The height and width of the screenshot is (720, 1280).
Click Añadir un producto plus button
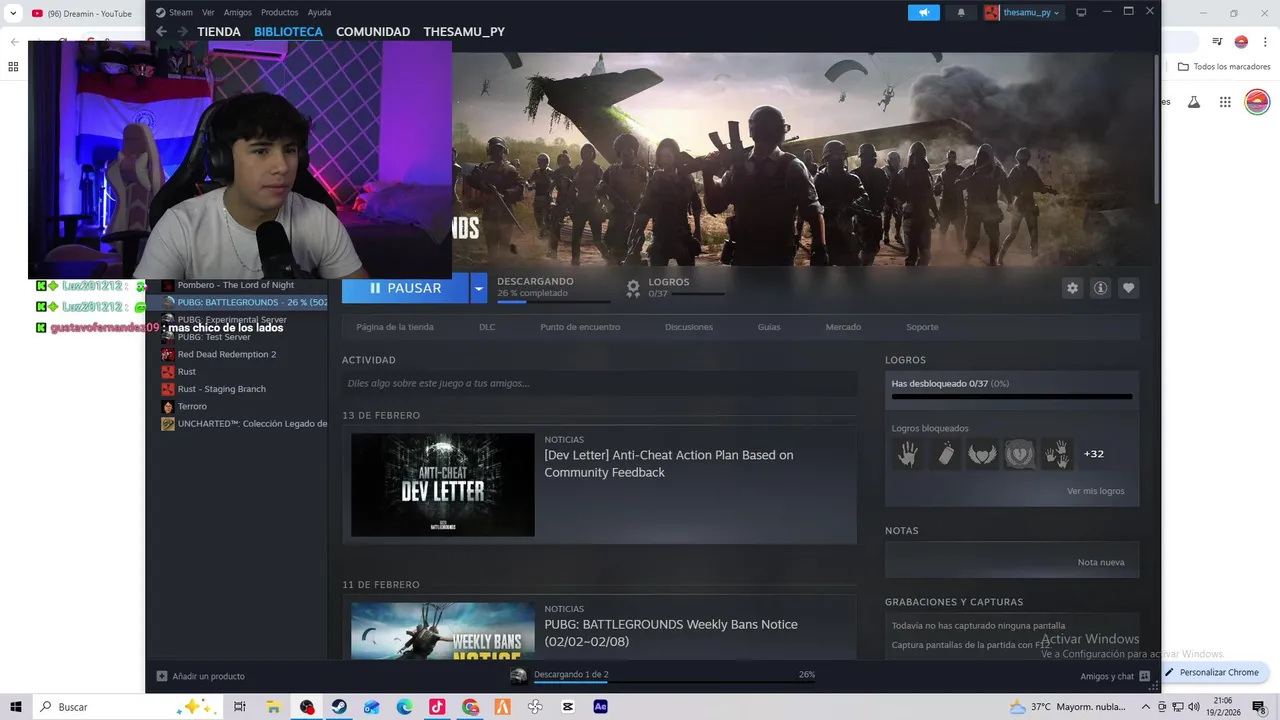pyautogui.click(x=162, y=676)
